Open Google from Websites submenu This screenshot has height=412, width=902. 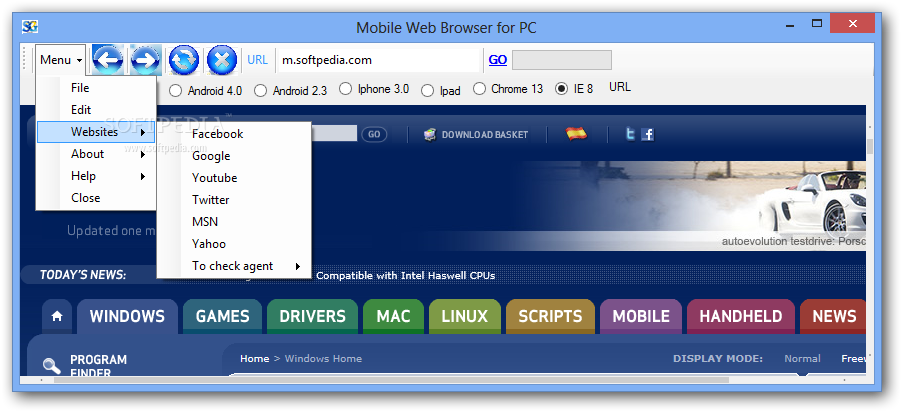tap(234, 156)
